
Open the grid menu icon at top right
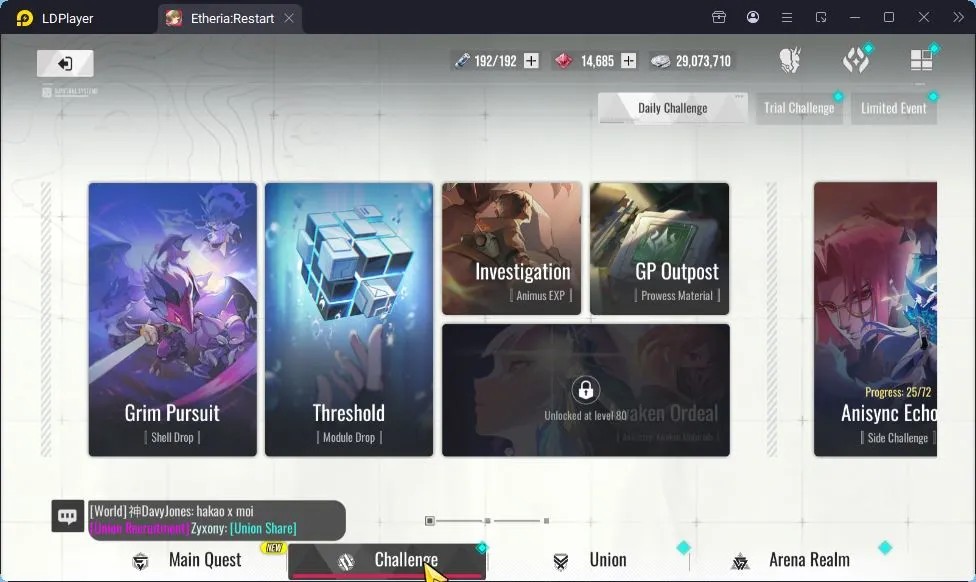pyautogui.click(x=922, y=60)
